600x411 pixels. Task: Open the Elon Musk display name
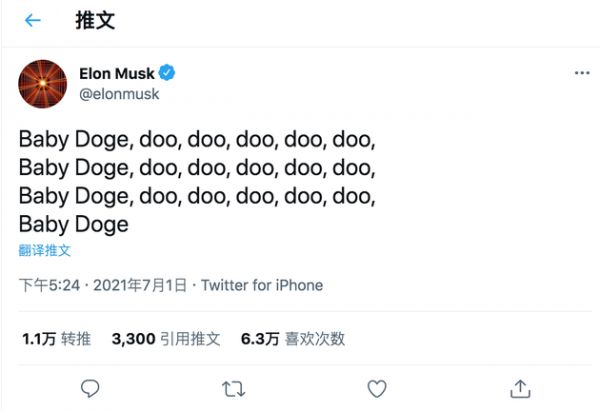116,73
